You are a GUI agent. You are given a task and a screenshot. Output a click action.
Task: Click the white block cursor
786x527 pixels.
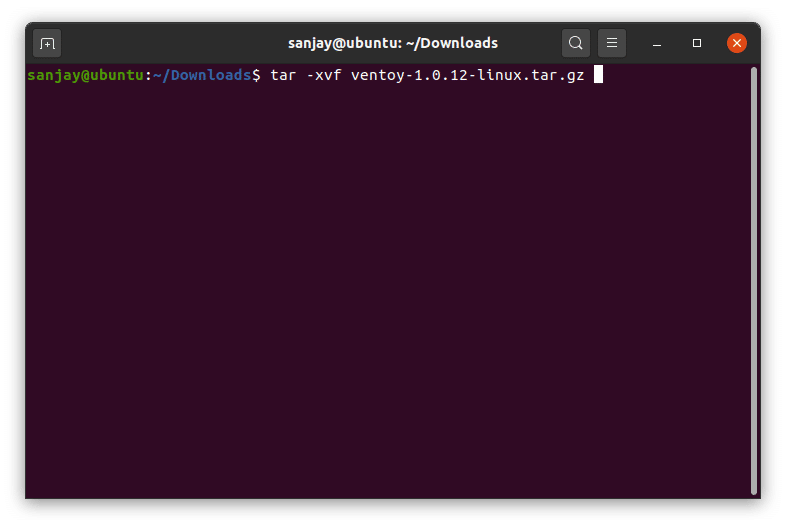coord(598,75)
